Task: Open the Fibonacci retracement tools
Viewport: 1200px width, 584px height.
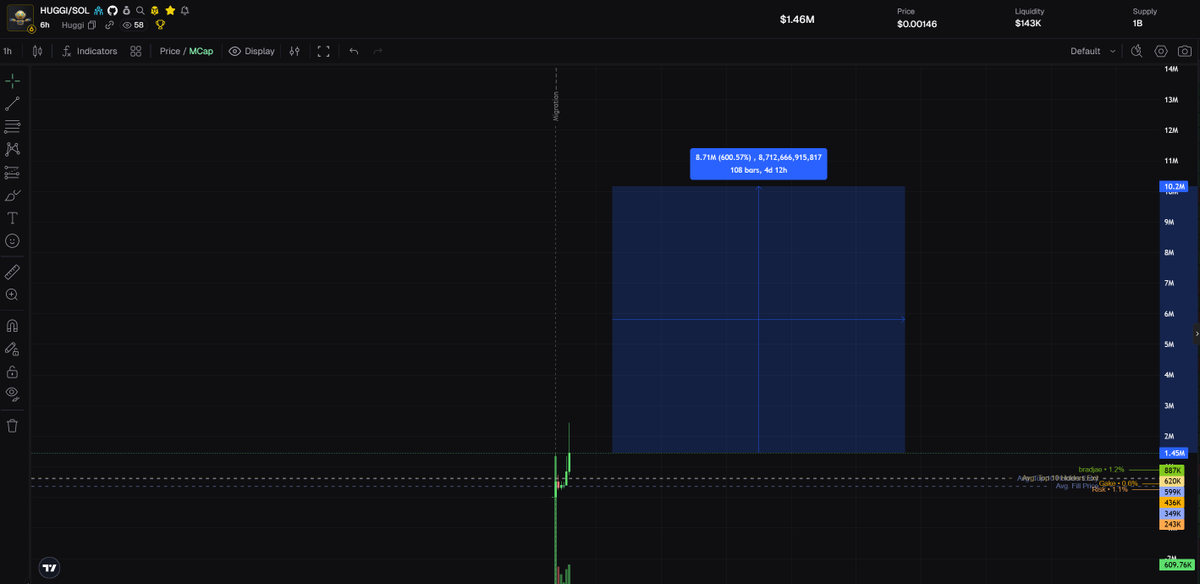Action: coord(12,127)
